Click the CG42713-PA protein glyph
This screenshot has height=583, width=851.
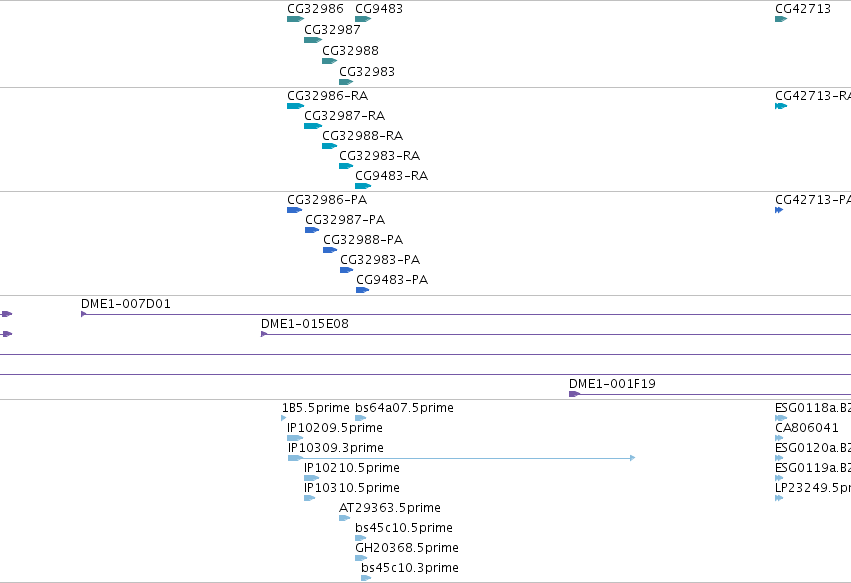pyautogui.click(x=779, y=210)
